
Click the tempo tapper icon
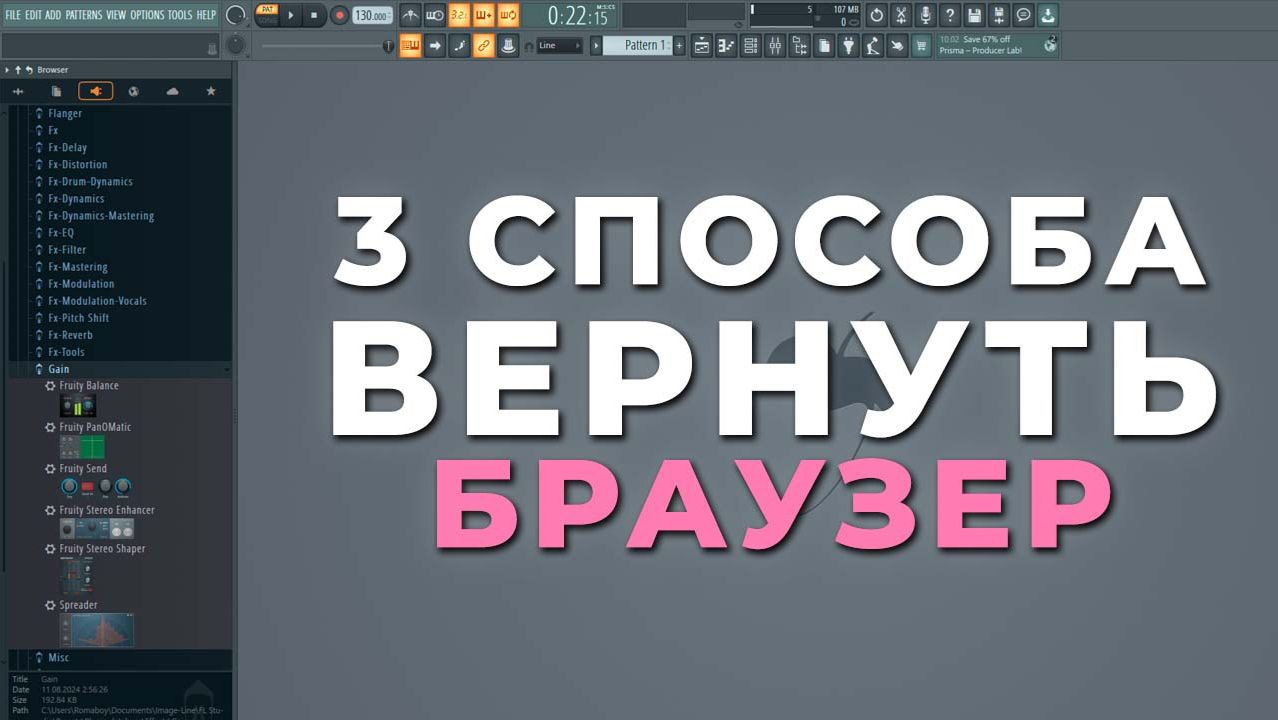click(872, 45)
